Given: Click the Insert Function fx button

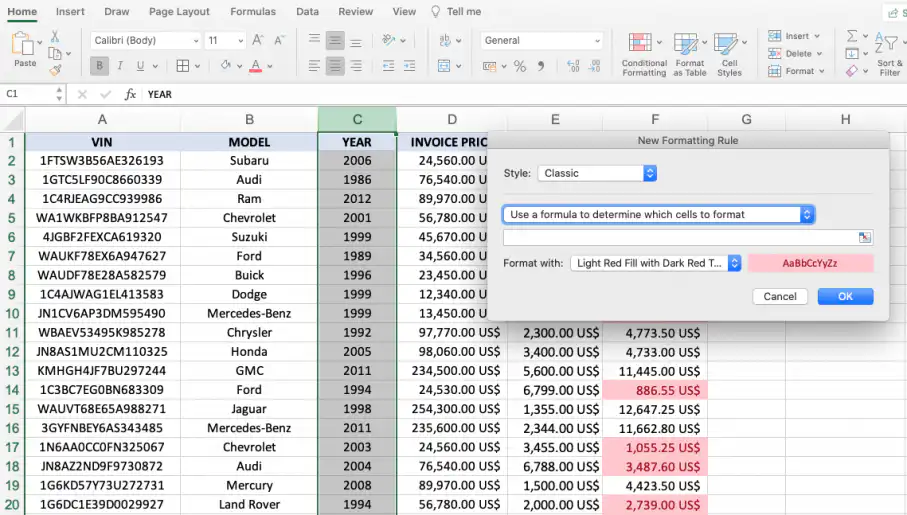Looking at the screenshot, I should coord(130,94).
